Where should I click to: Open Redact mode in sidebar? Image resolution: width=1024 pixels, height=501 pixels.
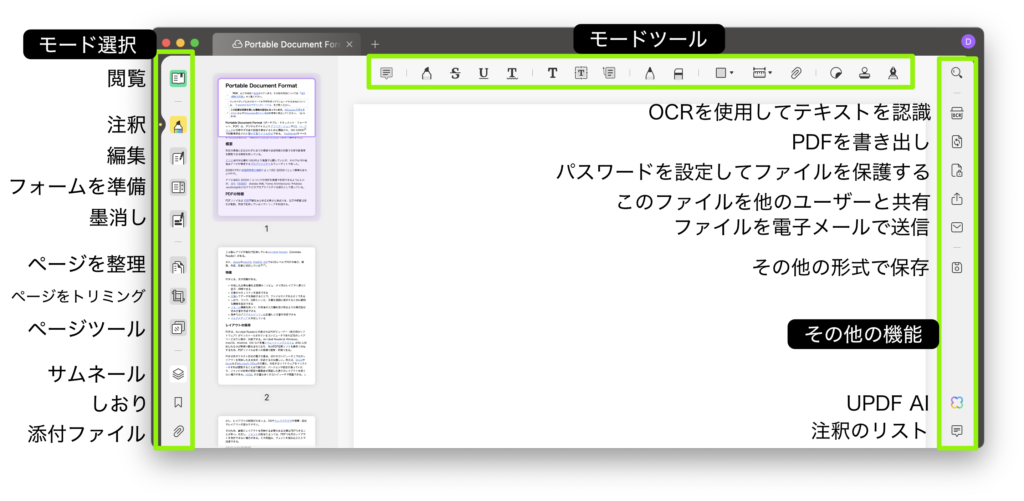click(178, 219)
